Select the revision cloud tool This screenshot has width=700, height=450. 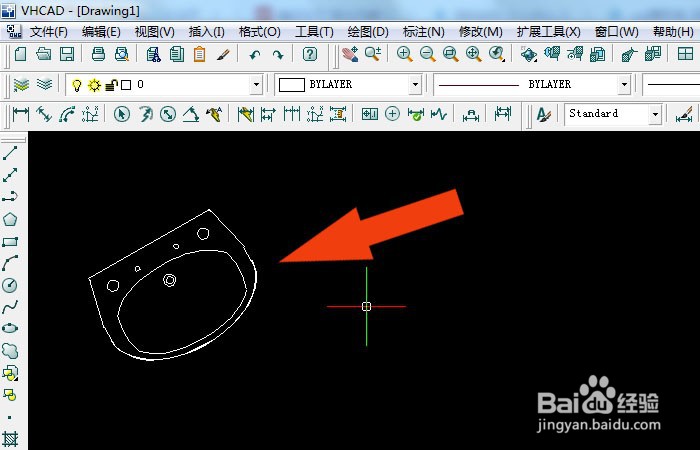(x=10, y=350)
